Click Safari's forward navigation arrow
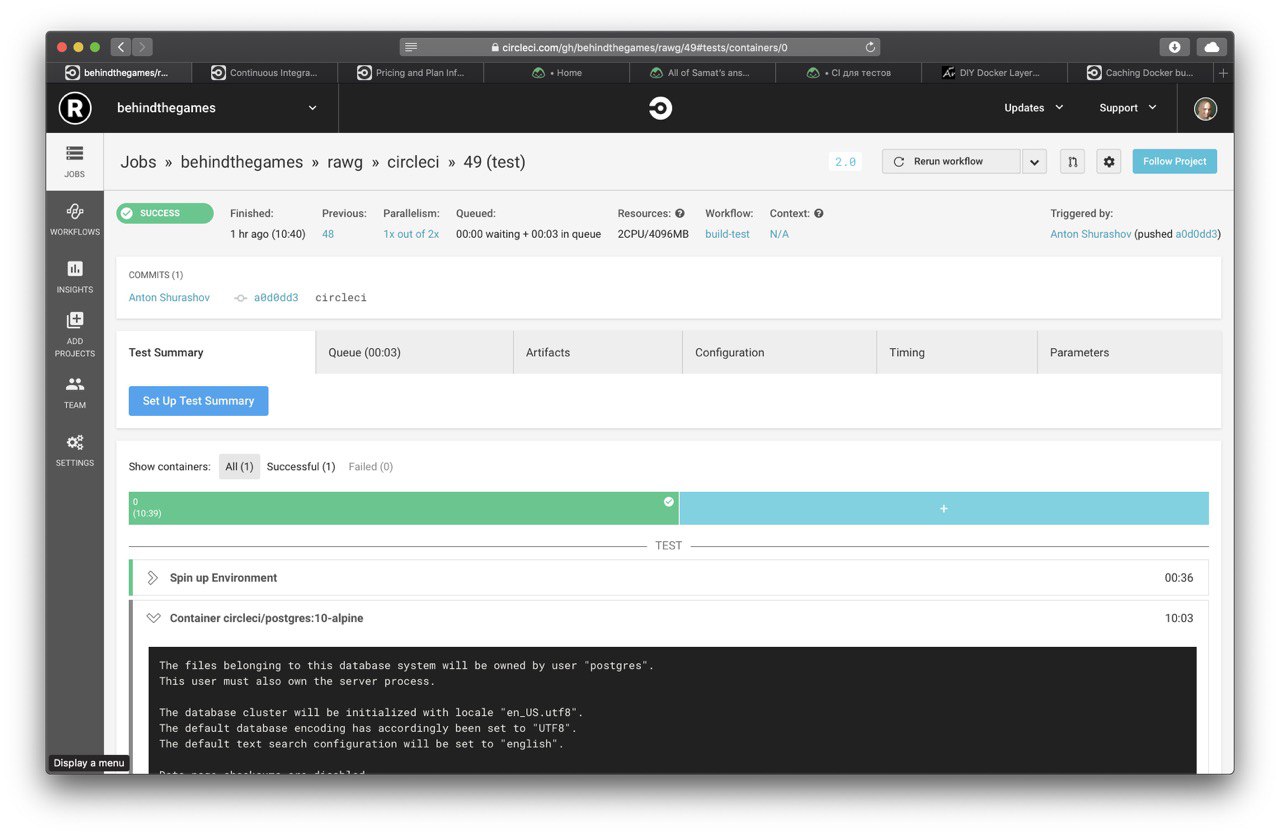 (142, 47)
